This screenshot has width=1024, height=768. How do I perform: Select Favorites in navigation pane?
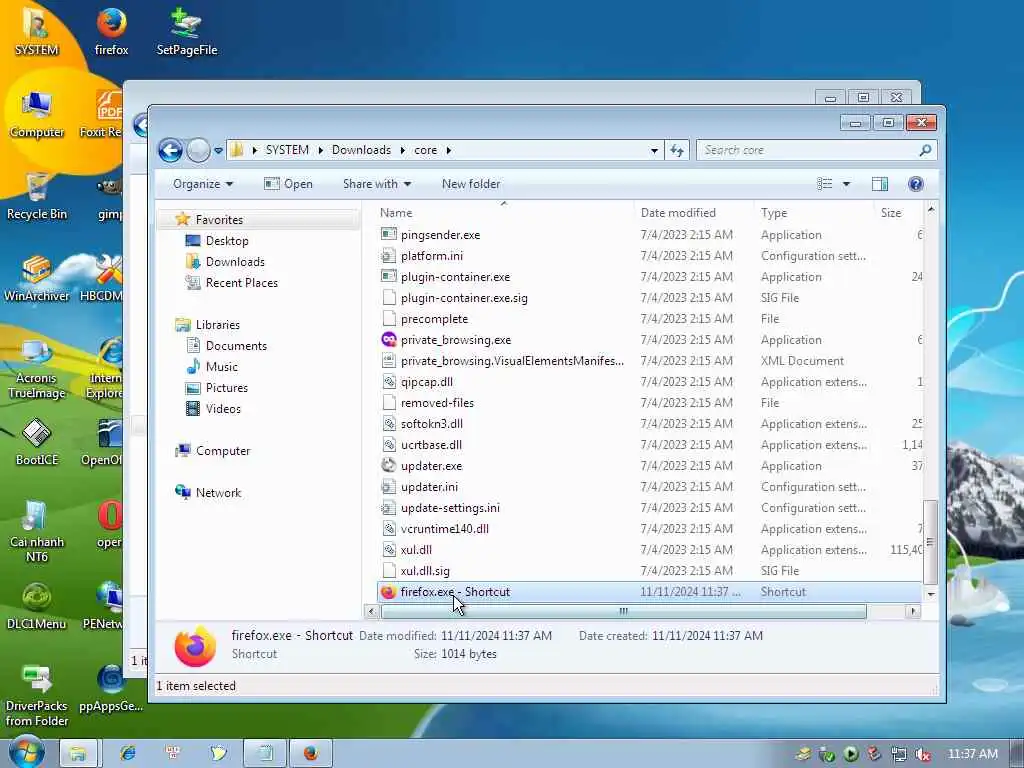click(x=219, y=220)
